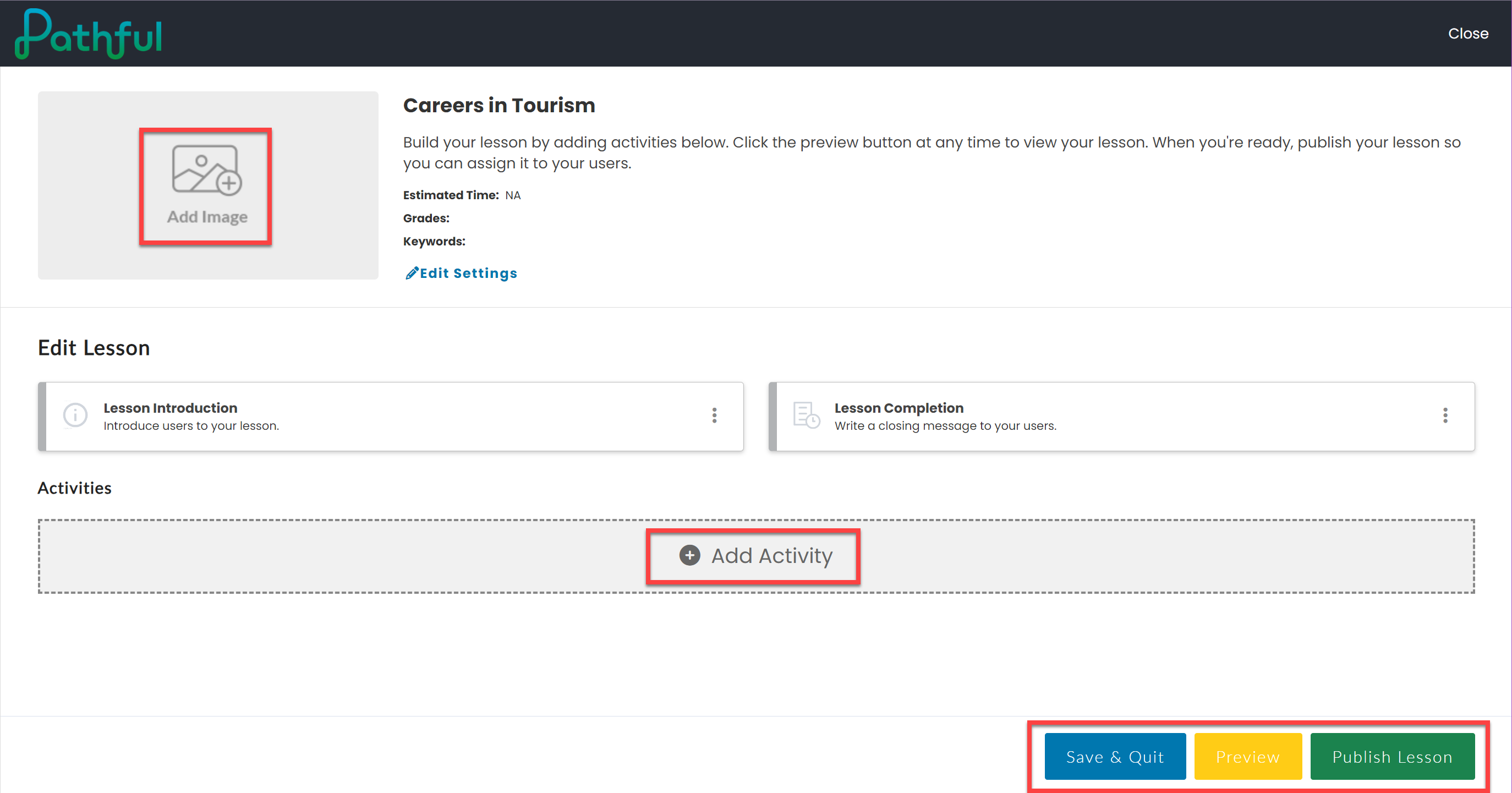Click the Add Activity label
The width and height of the screenshot is (1512, 793).
[772, 556]
